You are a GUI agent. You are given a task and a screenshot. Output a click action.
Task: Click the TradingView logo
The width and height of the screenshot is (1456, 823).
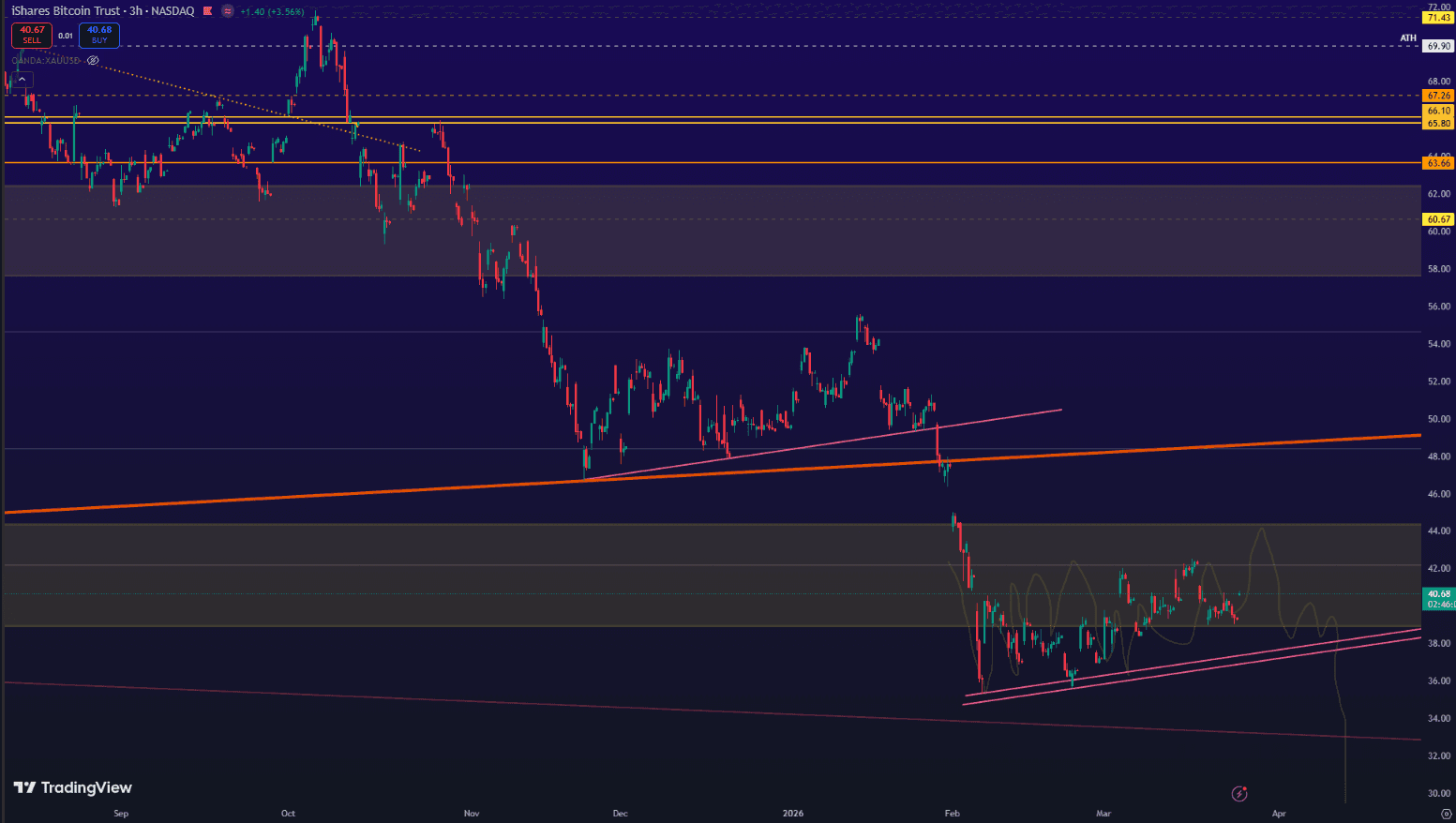[x=73, y=787]
